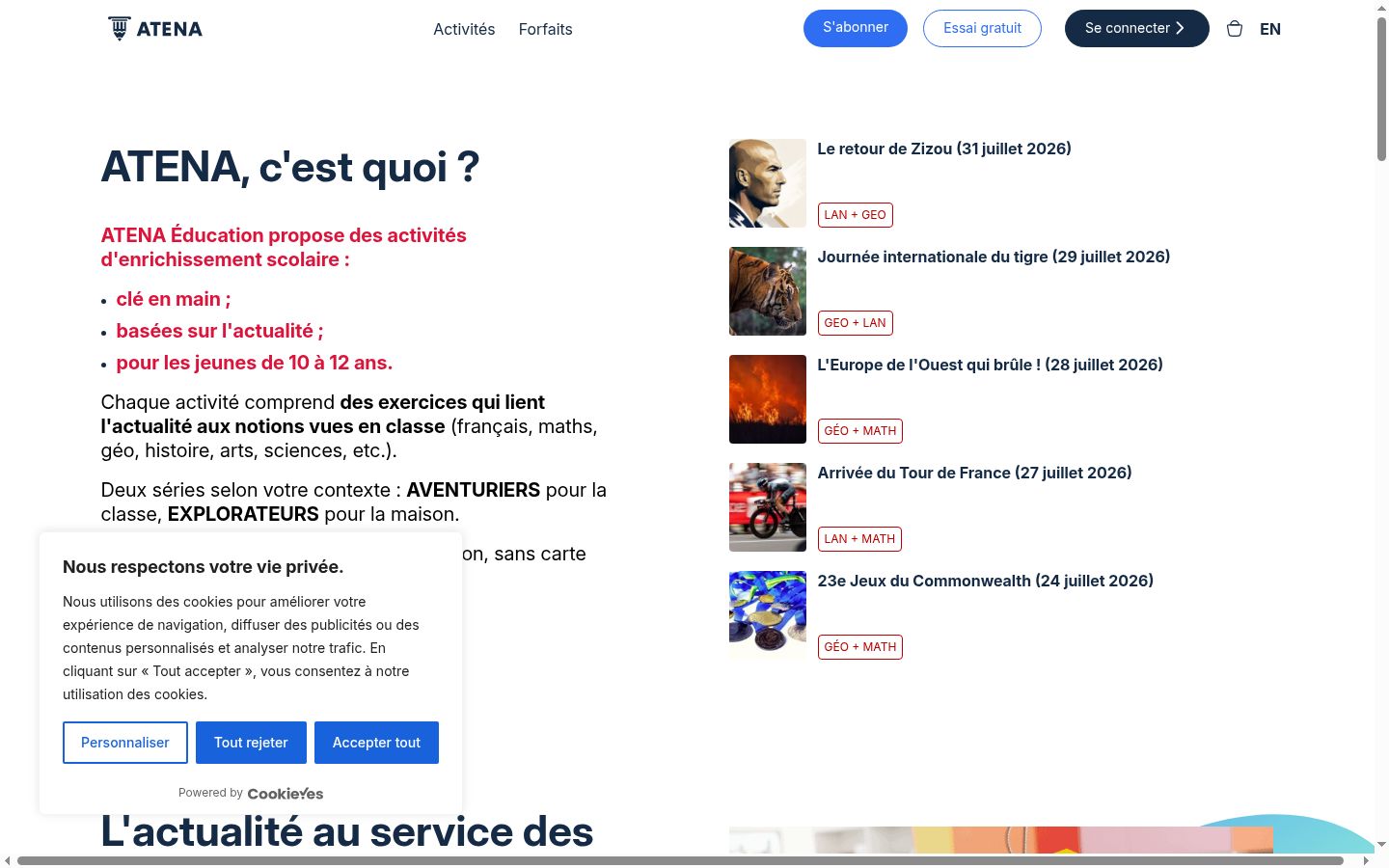Screen dimensions: 1389x868
Task: Click Personnaliser cookie settings button
Action: point(125,743)
